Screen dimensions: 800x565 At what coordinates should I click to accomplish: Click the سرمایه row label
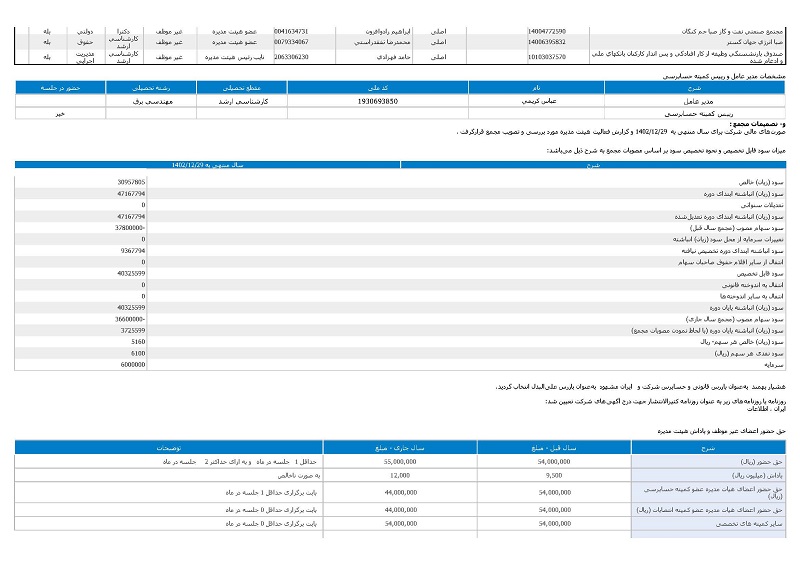point(773,364)
